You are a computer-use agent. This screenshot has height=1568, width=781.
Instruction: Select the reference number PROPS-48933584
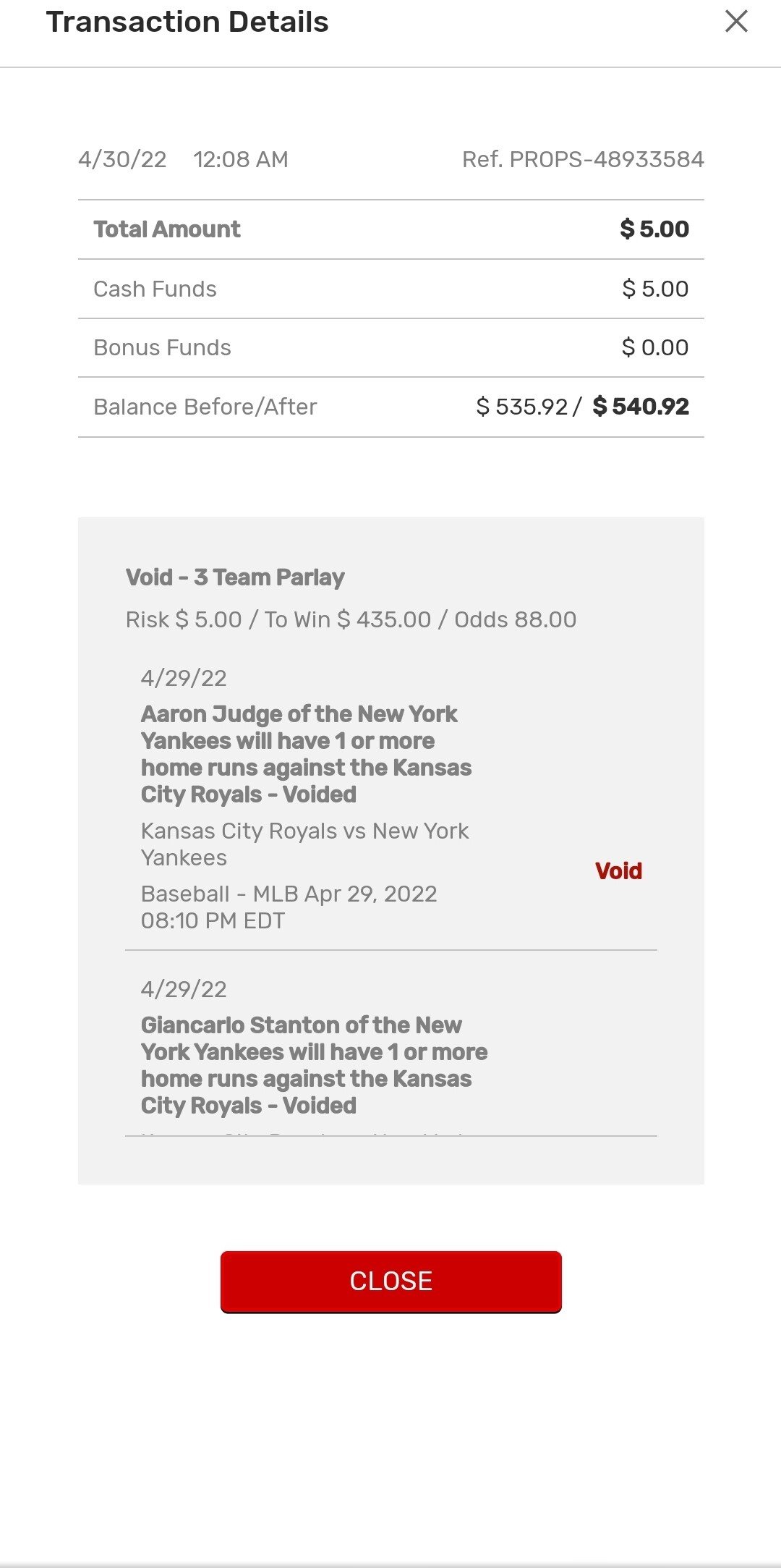(583, 159)
